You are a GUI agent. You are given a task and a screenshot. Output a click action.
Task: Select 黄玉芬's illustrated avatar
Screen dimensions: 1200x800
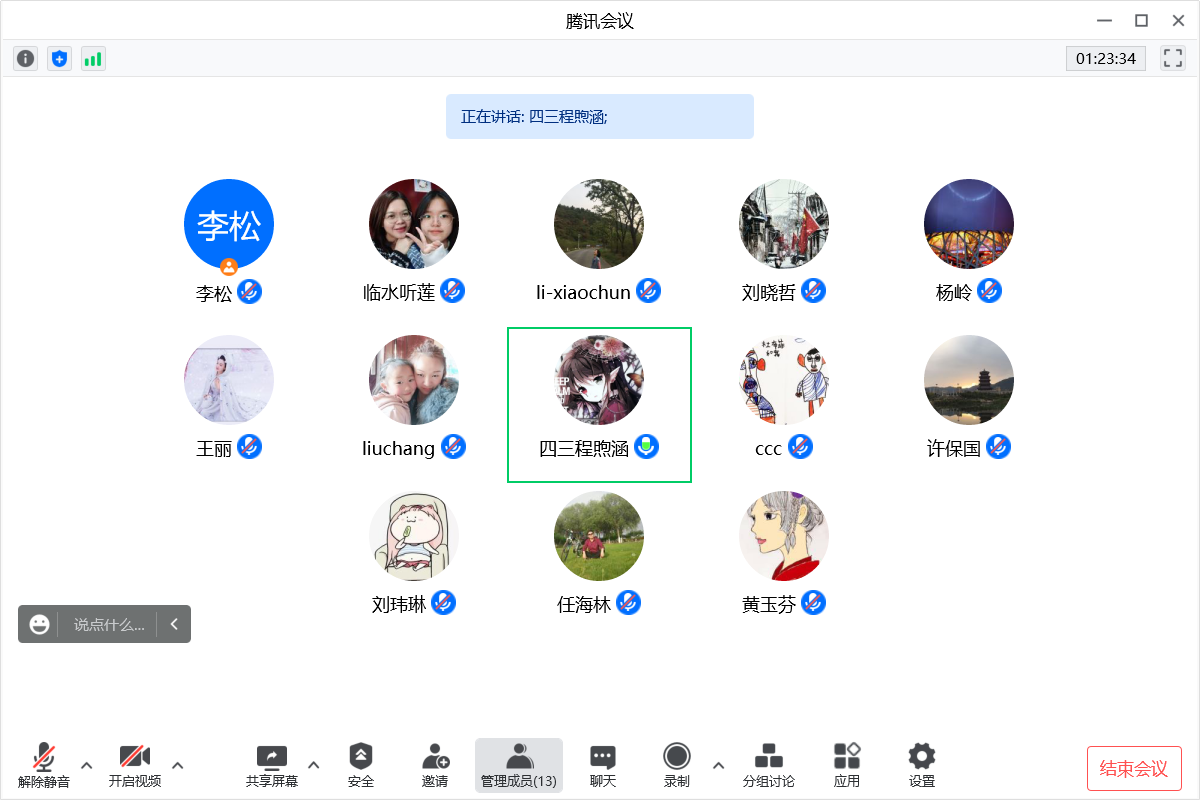784,536
